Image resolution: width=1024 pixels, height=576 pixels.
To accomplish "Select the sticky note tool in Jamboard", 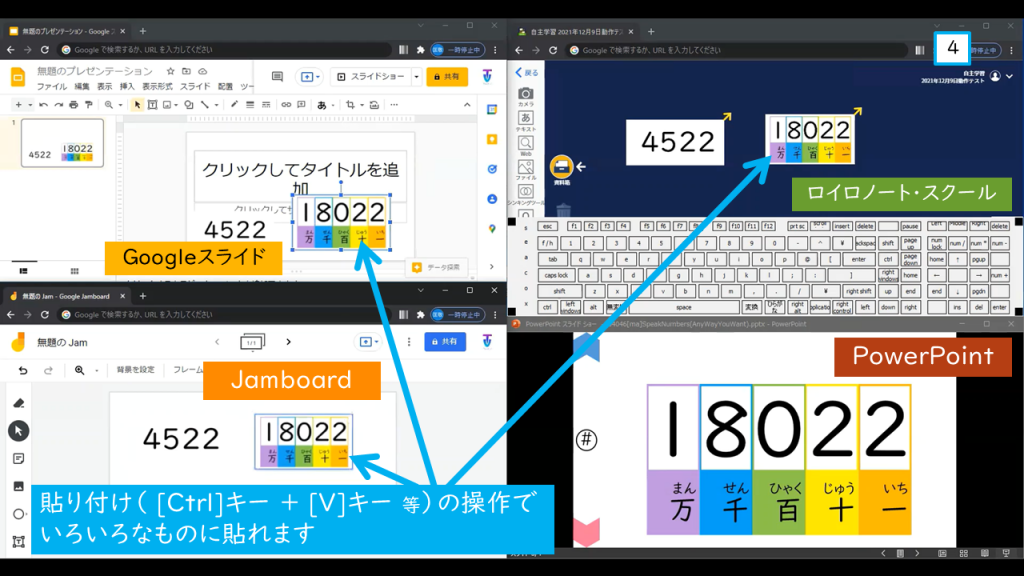I will coord(18,458).
